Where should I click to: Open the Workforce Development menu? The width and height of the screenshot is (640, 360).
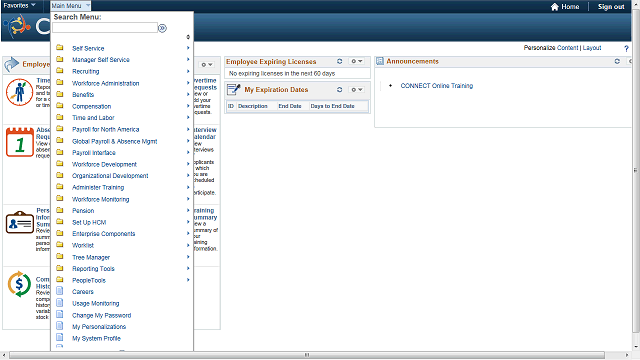point(104,164)
